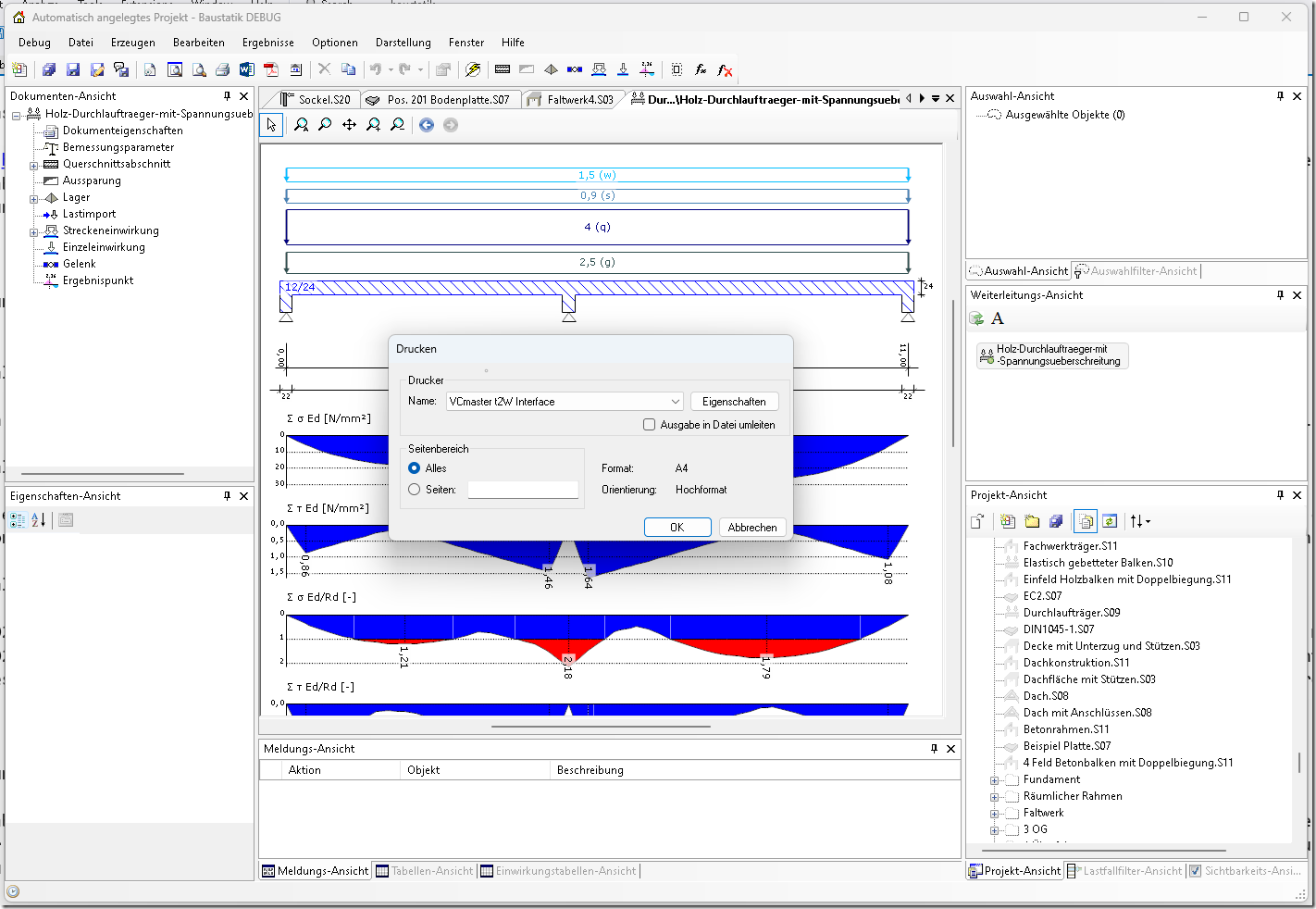The image size is (1316, 909).
Task: Select Ergebnispunkt in document tree
Action: click(98, 281)
